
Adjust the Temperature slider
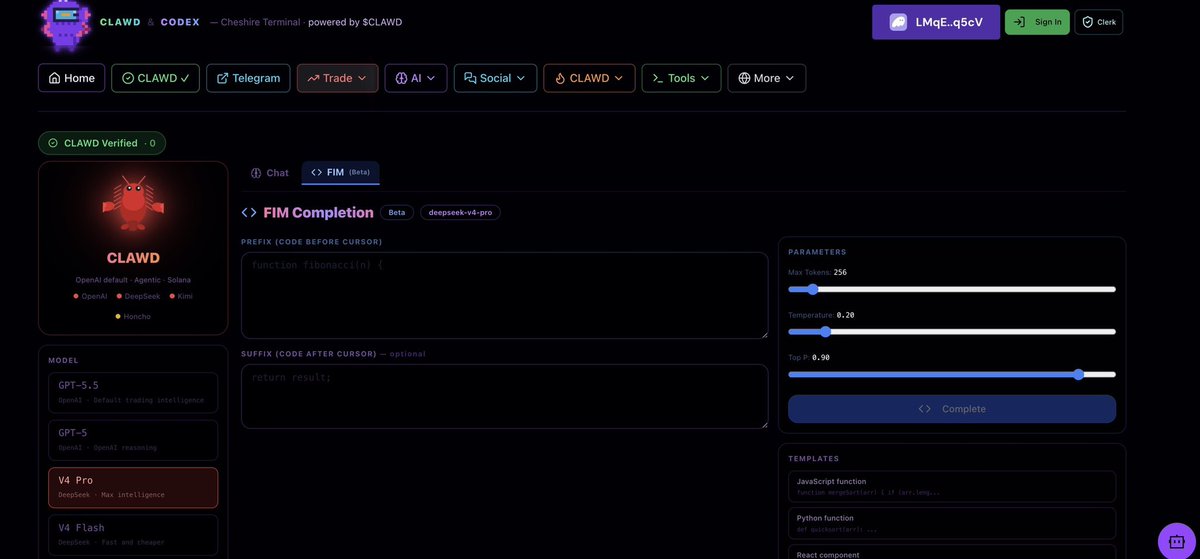[x=952, y=331]
